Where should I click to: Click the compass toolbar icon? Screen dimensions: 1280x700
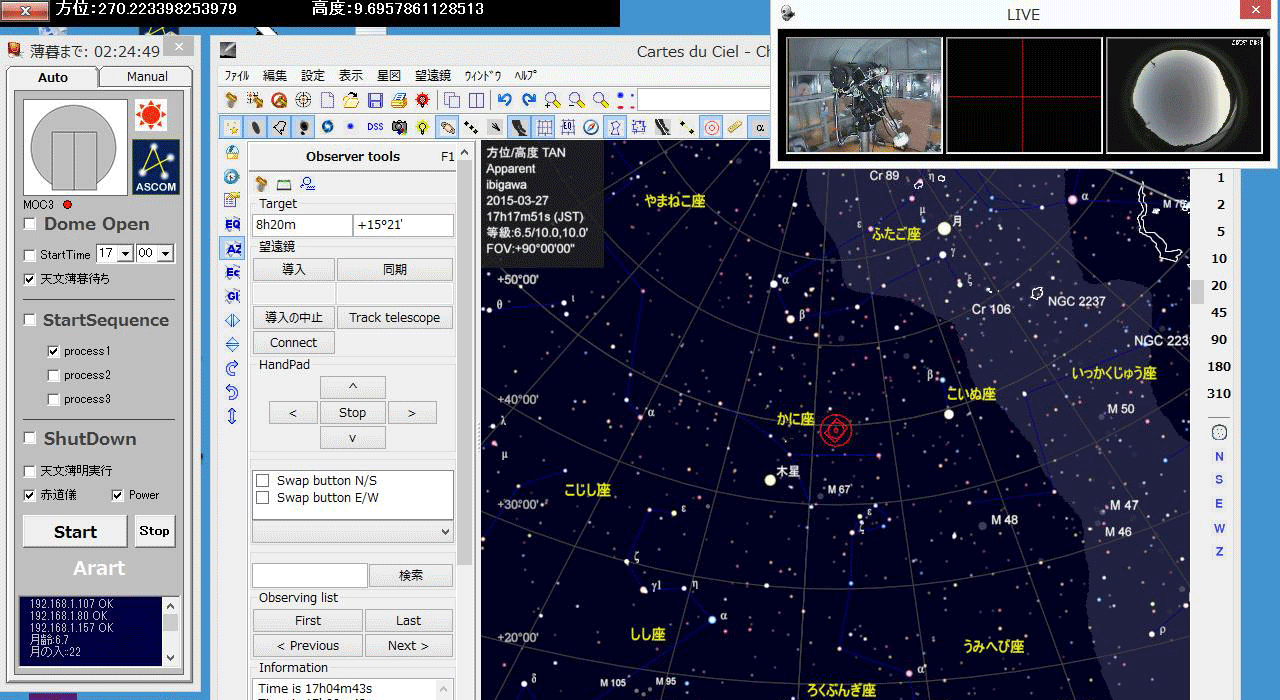pyautogui.click(x=591, y=127)
